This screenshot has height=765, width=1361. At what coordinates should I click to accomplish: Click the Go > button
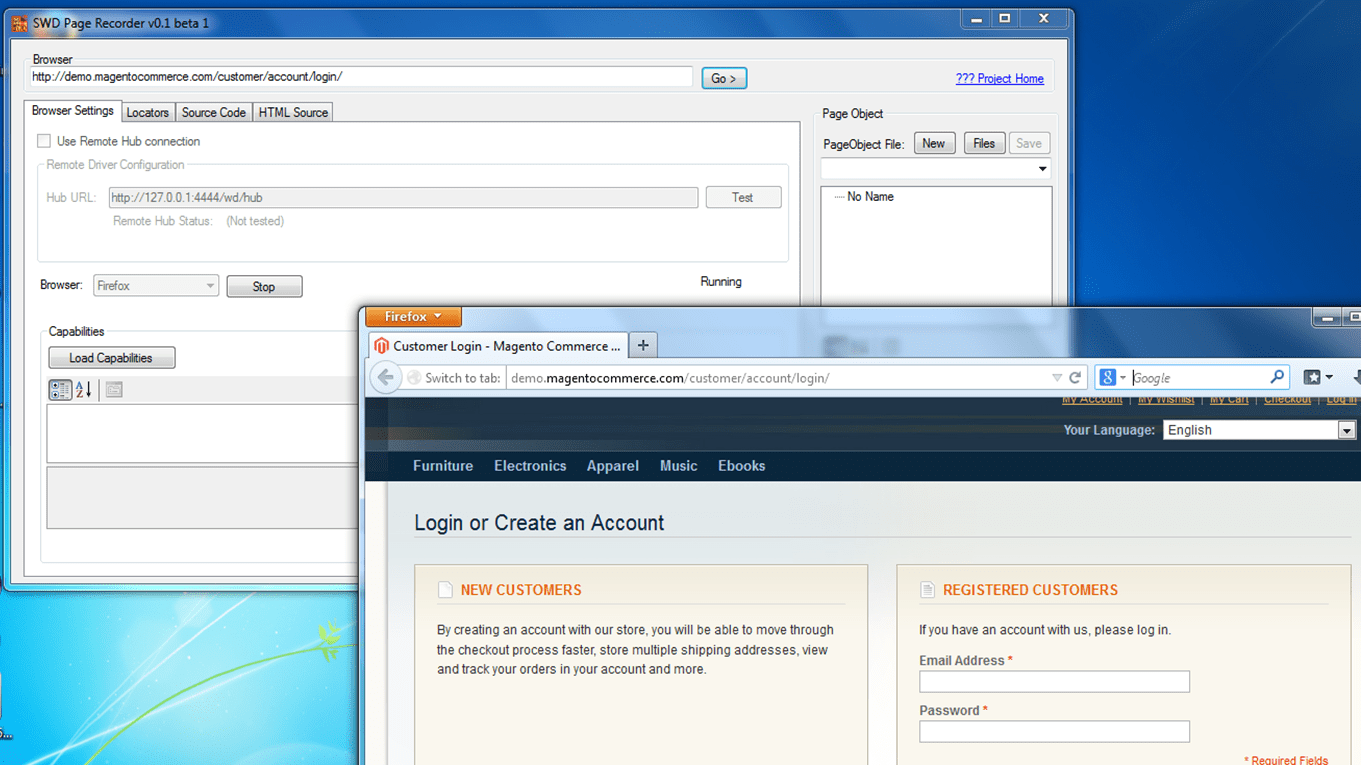[x=724, y=78]
